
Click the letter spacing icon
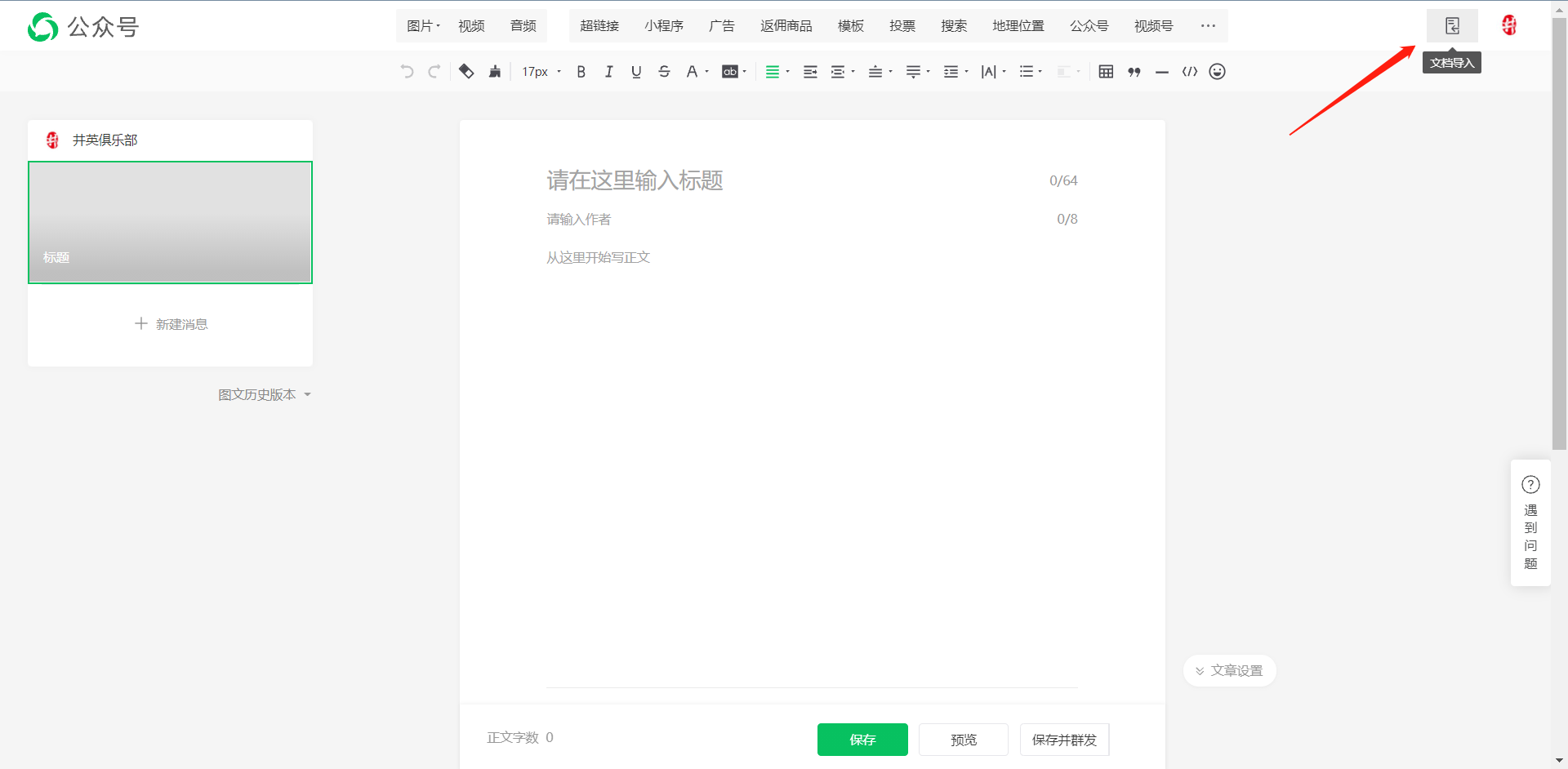coord(988,72)
